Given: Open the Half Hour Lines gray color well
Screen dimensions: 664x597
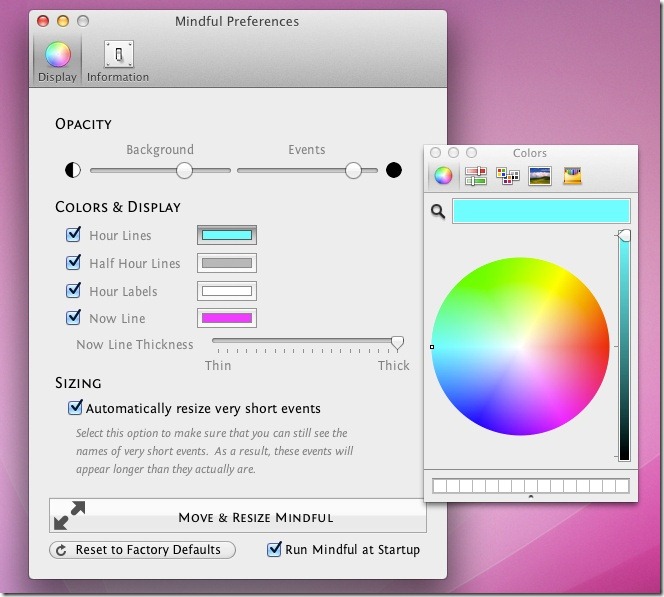Looking at the screenshot, I should 227,263.
